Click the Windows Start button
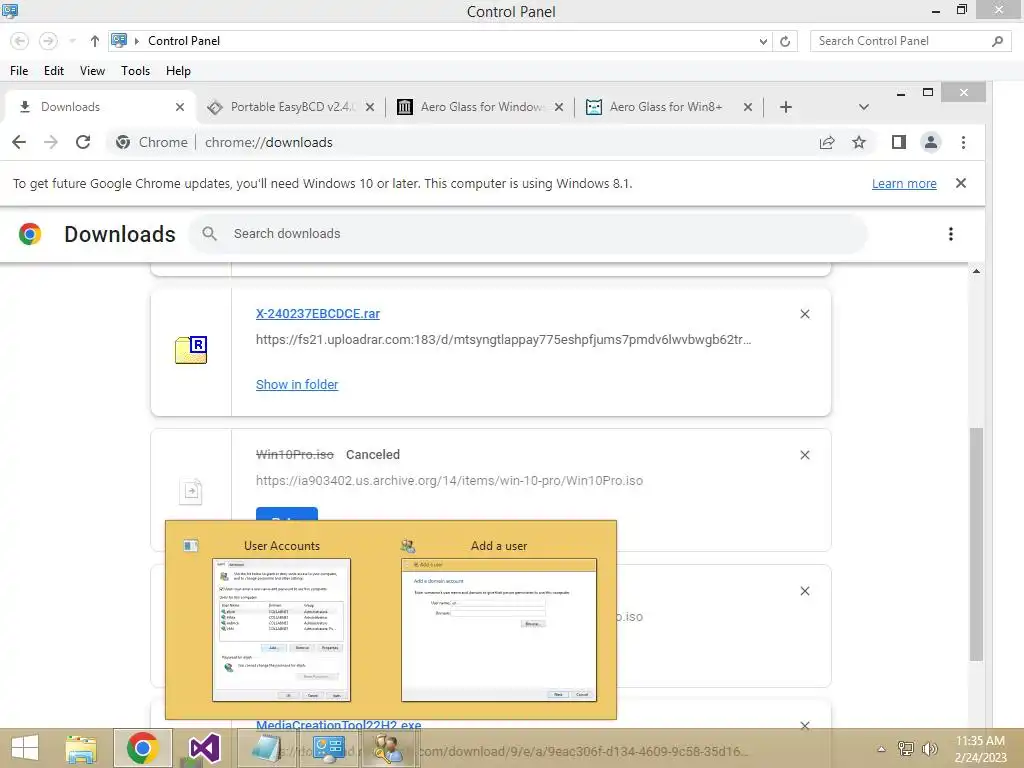Viewport: 1024px width, 768px height. click(x=25, y=748)
